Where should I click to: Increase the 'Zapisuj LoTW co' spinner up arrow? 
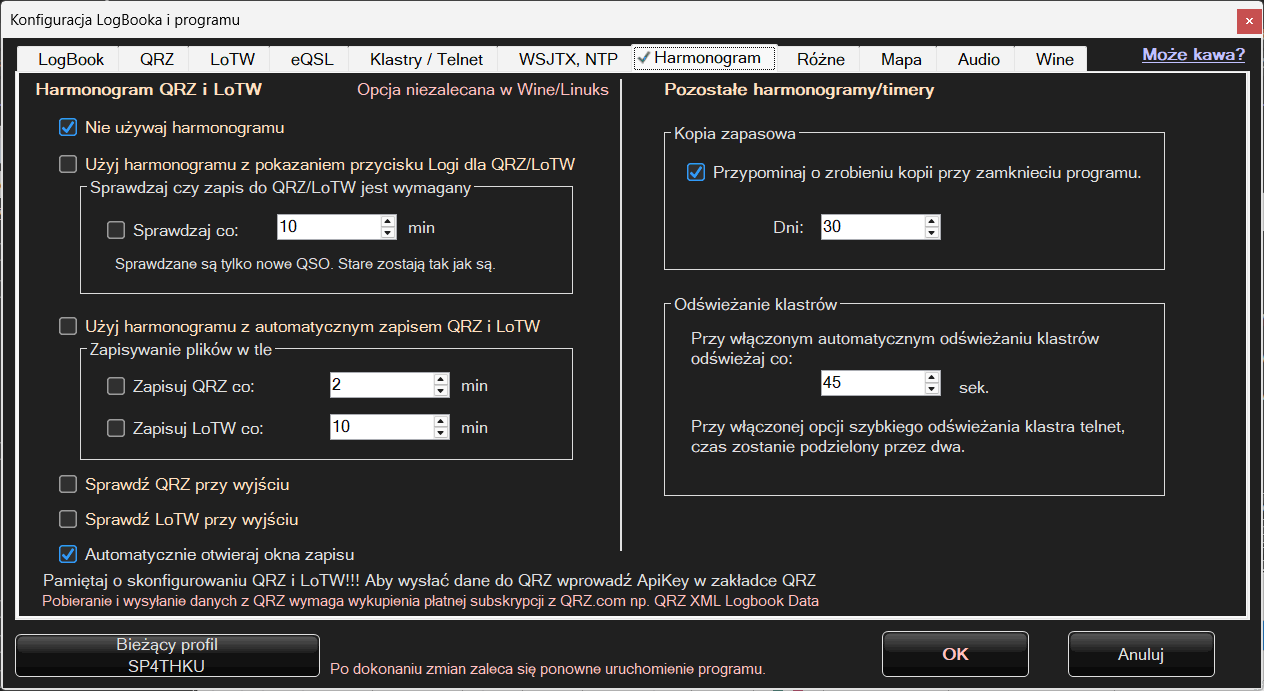(441, 422)
